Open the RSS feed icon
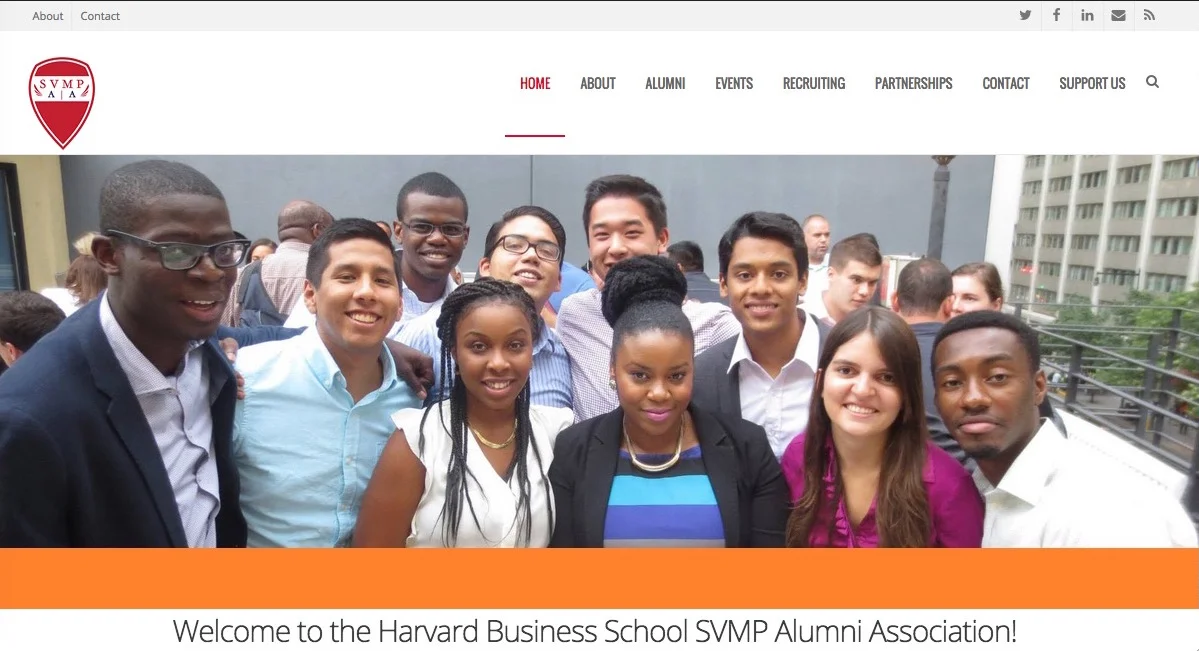Viewport: 1199px width, 651px height. coord(1149,15)
